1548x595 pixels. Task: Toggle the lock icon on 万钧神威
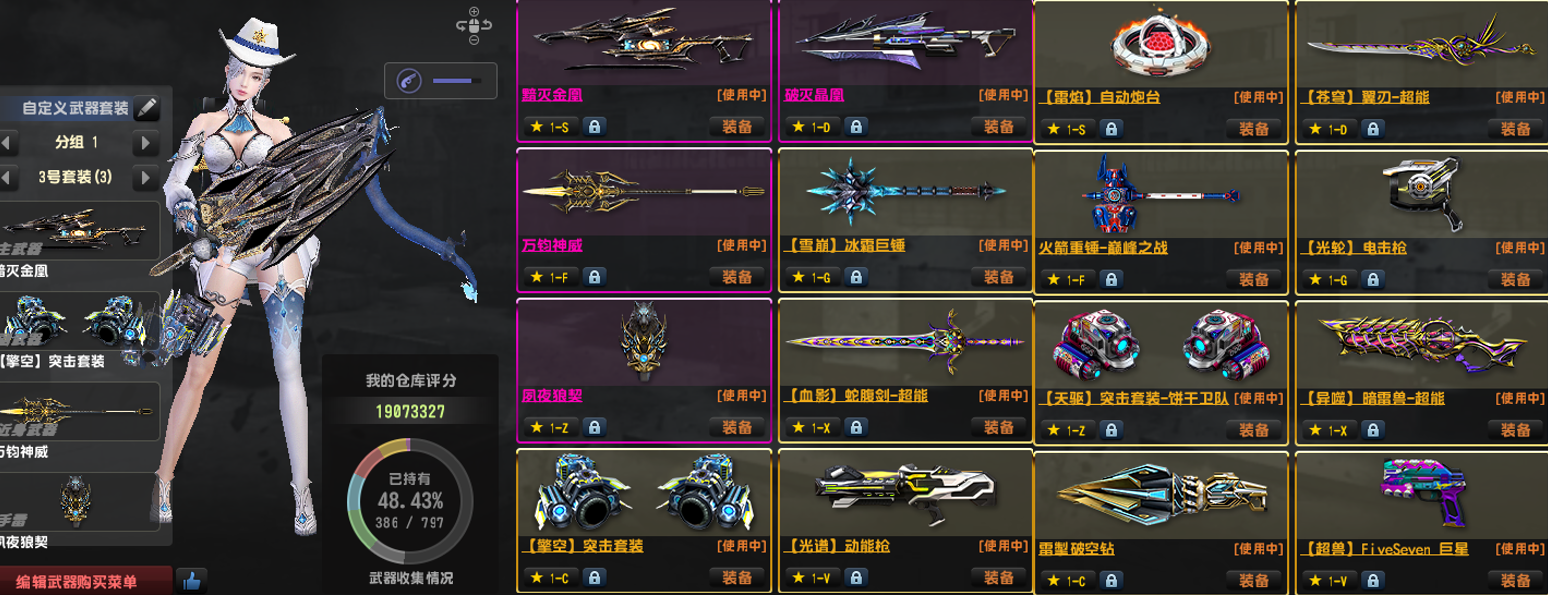tap(594, 277)
